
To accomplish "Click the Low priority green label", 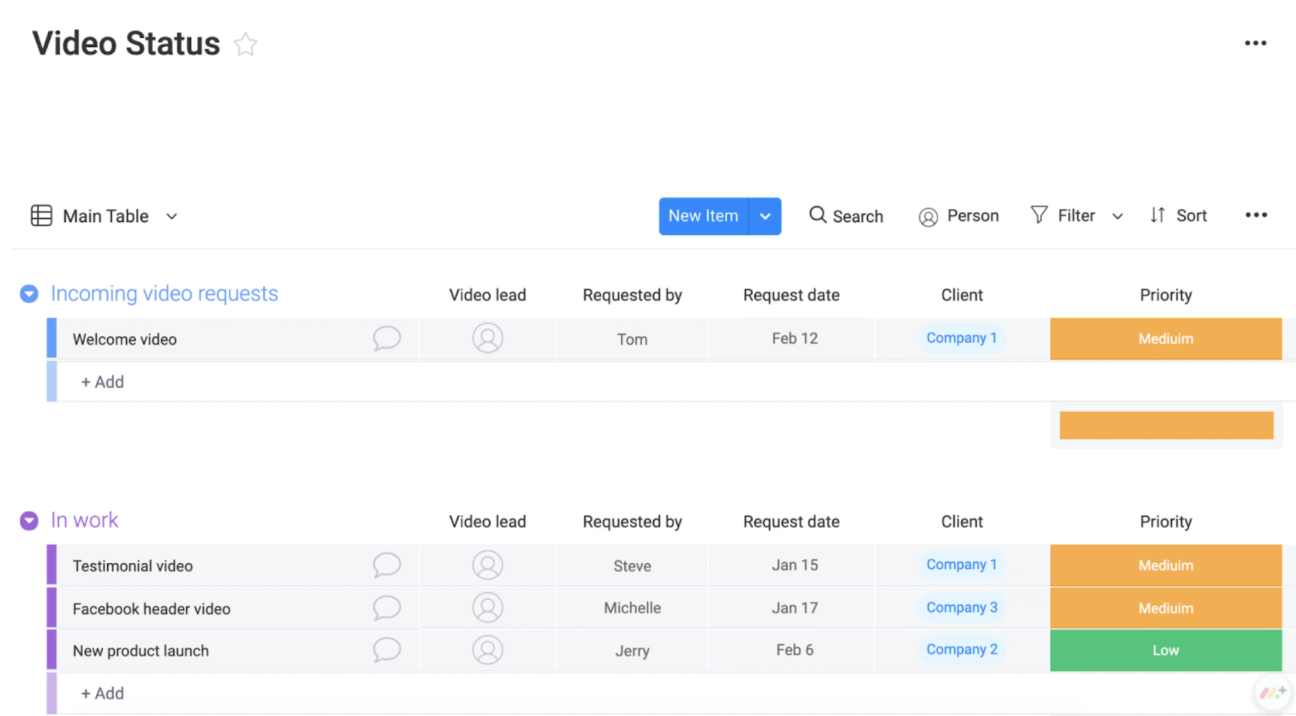I will 1165,649.
